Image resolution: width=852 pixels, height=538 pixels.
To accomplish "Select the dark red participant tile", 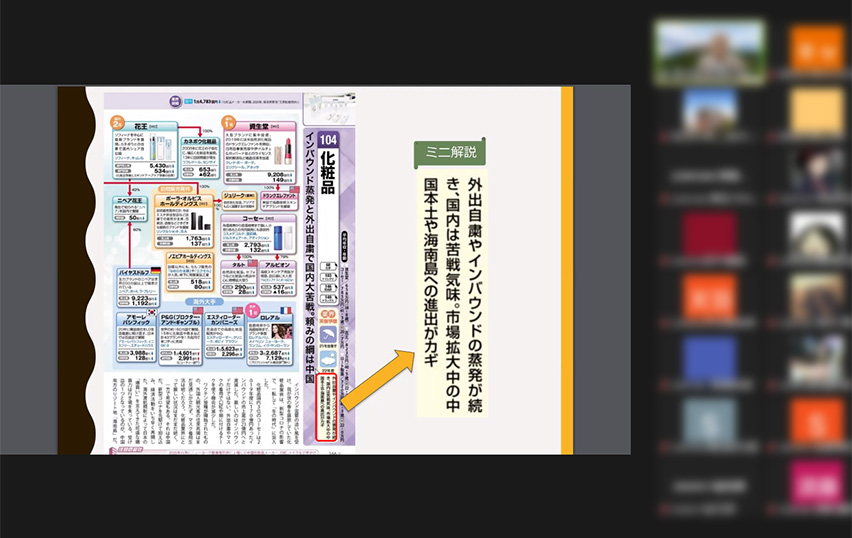I will (x=710, y=235).
